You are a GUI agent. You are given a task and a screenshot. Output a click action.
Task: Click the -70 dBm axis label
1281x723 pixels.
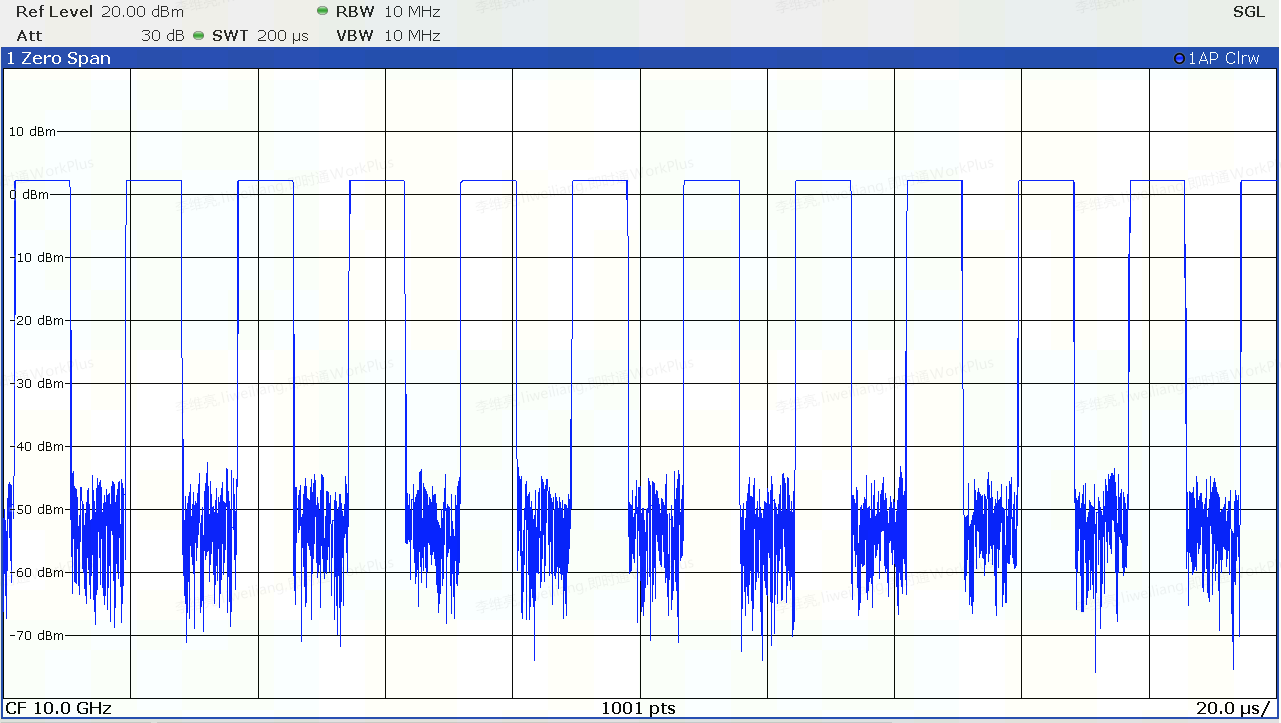35,635
